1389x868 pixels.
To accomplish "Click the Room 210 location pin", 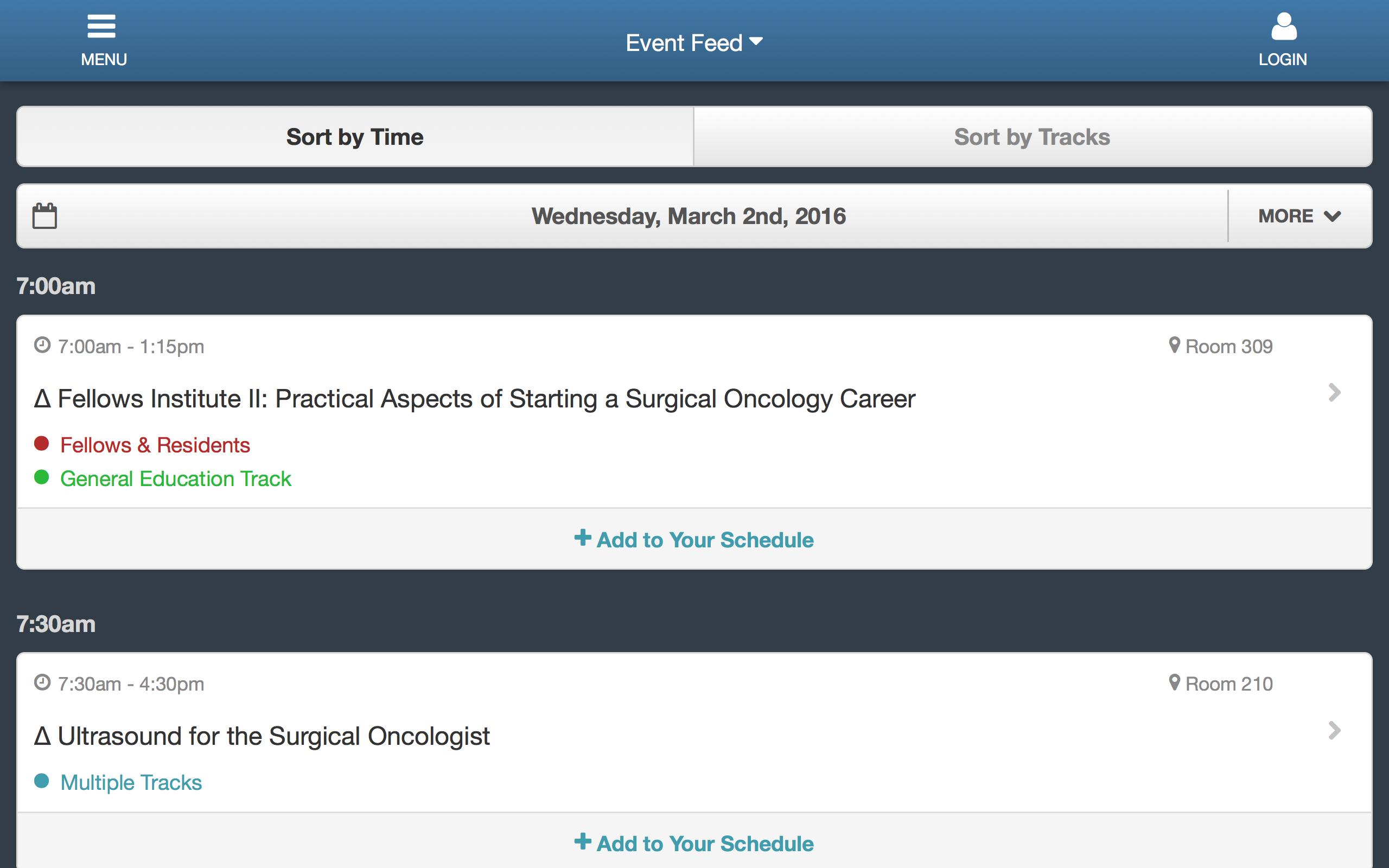I will pyautogui.click(x=1174, y=682).
